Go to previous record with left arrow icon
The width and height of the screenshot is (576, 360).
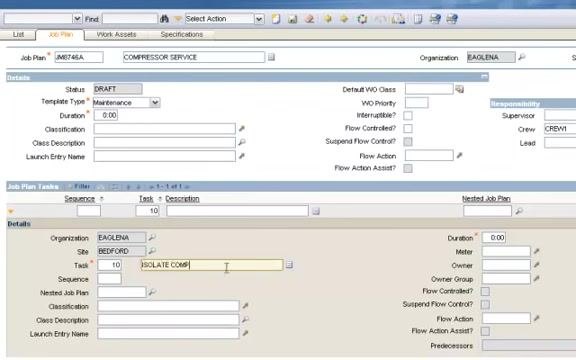[328, 19]
